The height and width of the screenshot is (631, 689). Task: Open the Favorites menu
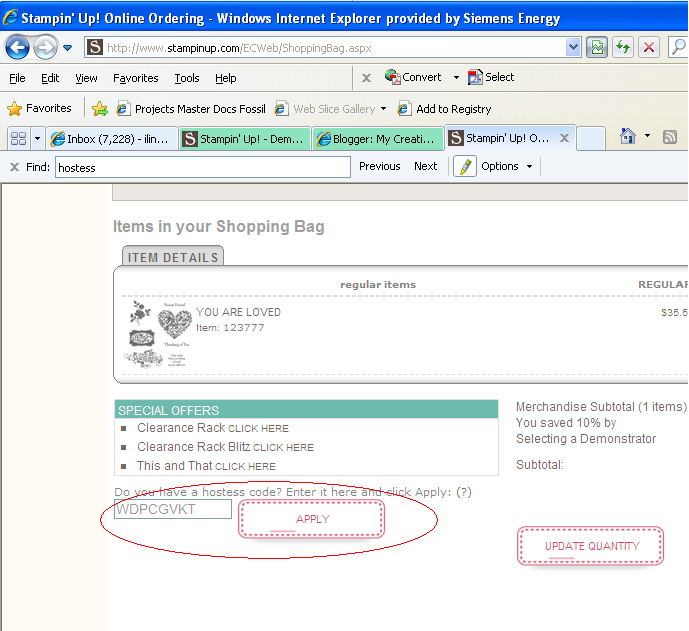click(135, 78)
